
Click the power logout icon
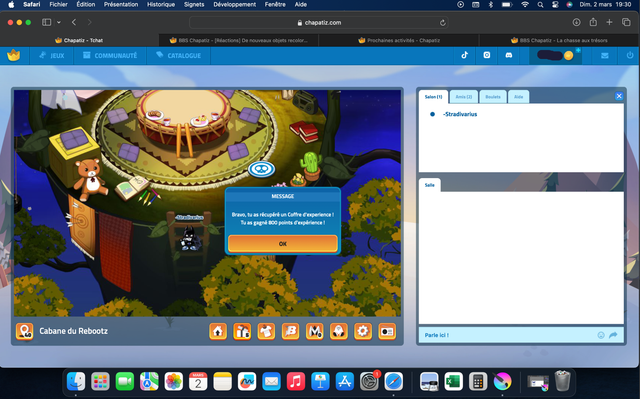pyautogui.click(x=630, y=55)
